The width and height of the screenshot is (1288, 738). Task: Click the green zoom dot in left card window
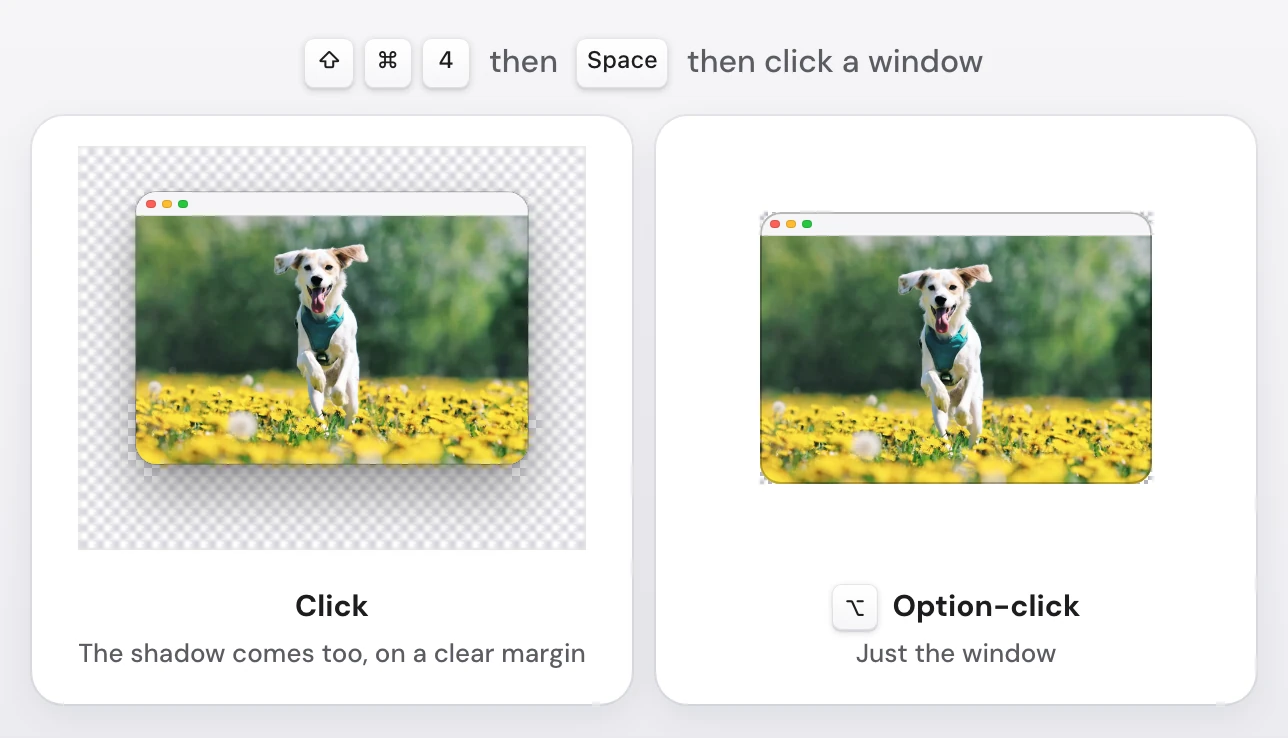[x=183, y=204]
